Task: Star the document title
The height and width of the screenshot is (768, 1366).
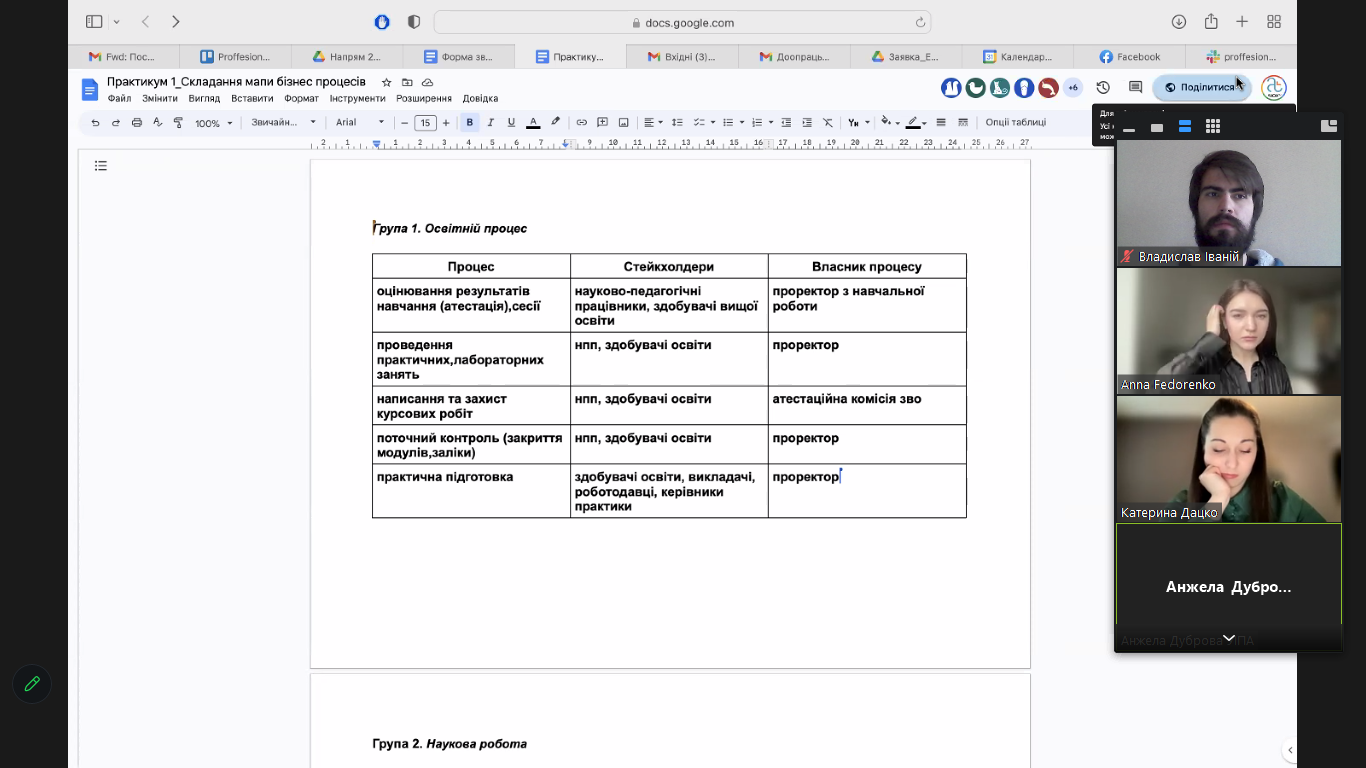Action: [386, 82]
